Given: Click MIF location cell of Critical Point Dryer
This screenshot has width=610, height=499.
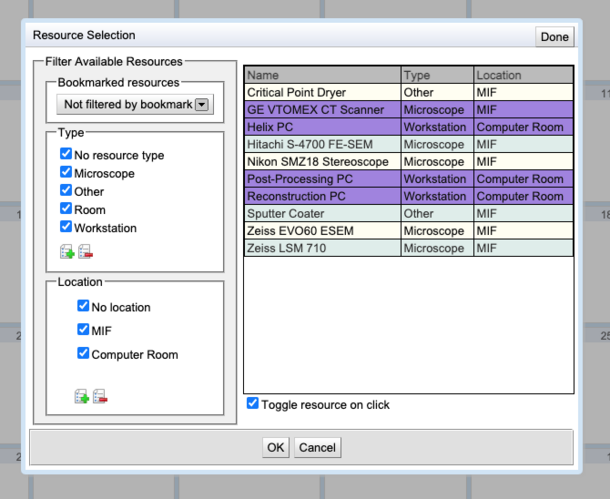Looking at the screenshot, I should 524,93.
